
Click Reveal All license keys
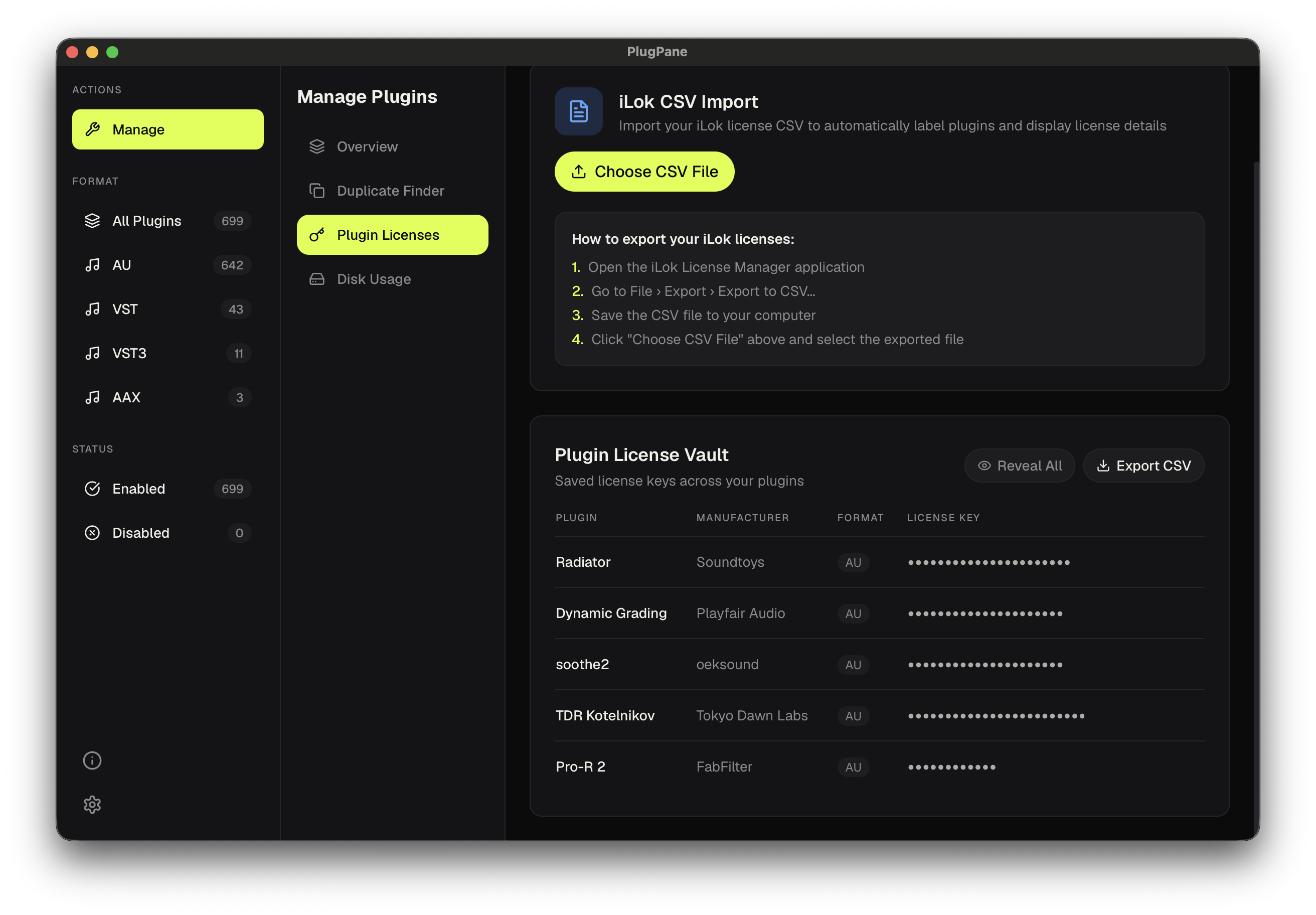coord(1019,466)
